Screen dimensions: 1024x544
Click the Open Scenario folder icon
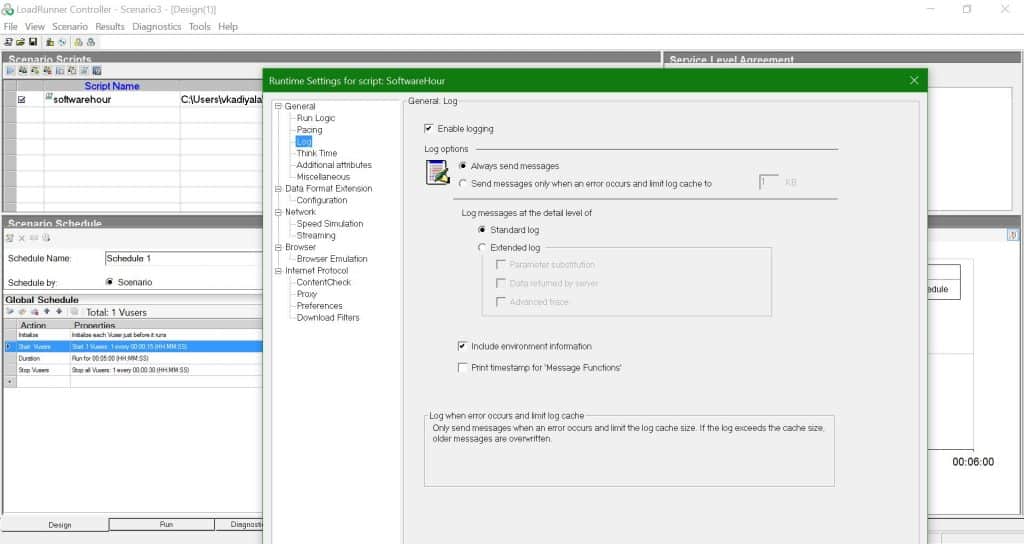[20, 42]
